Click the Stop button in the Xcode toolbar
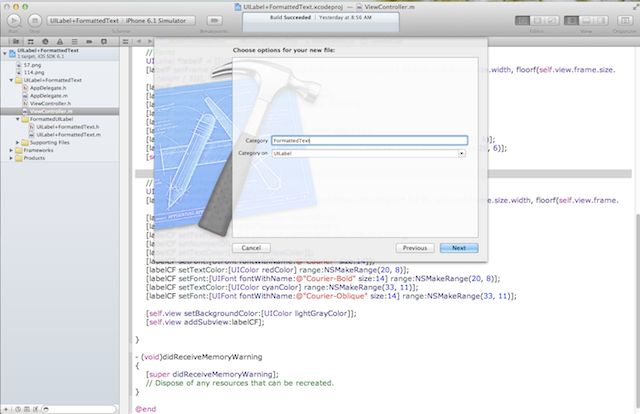640x414 pixels. 35,20
